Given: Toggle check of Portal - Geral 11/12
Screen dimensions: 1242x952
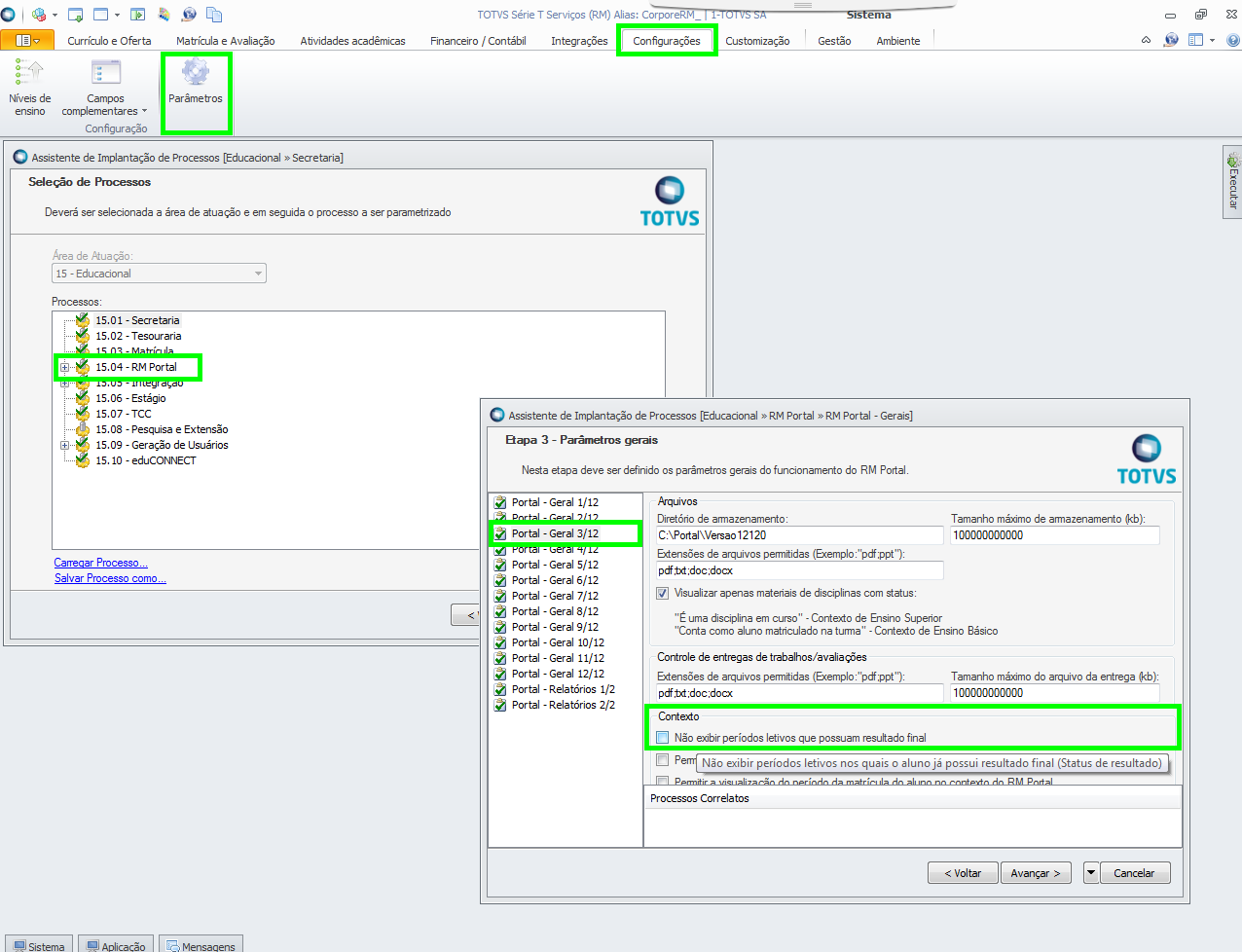Looking at the screenshot, I should coord(500,658).
